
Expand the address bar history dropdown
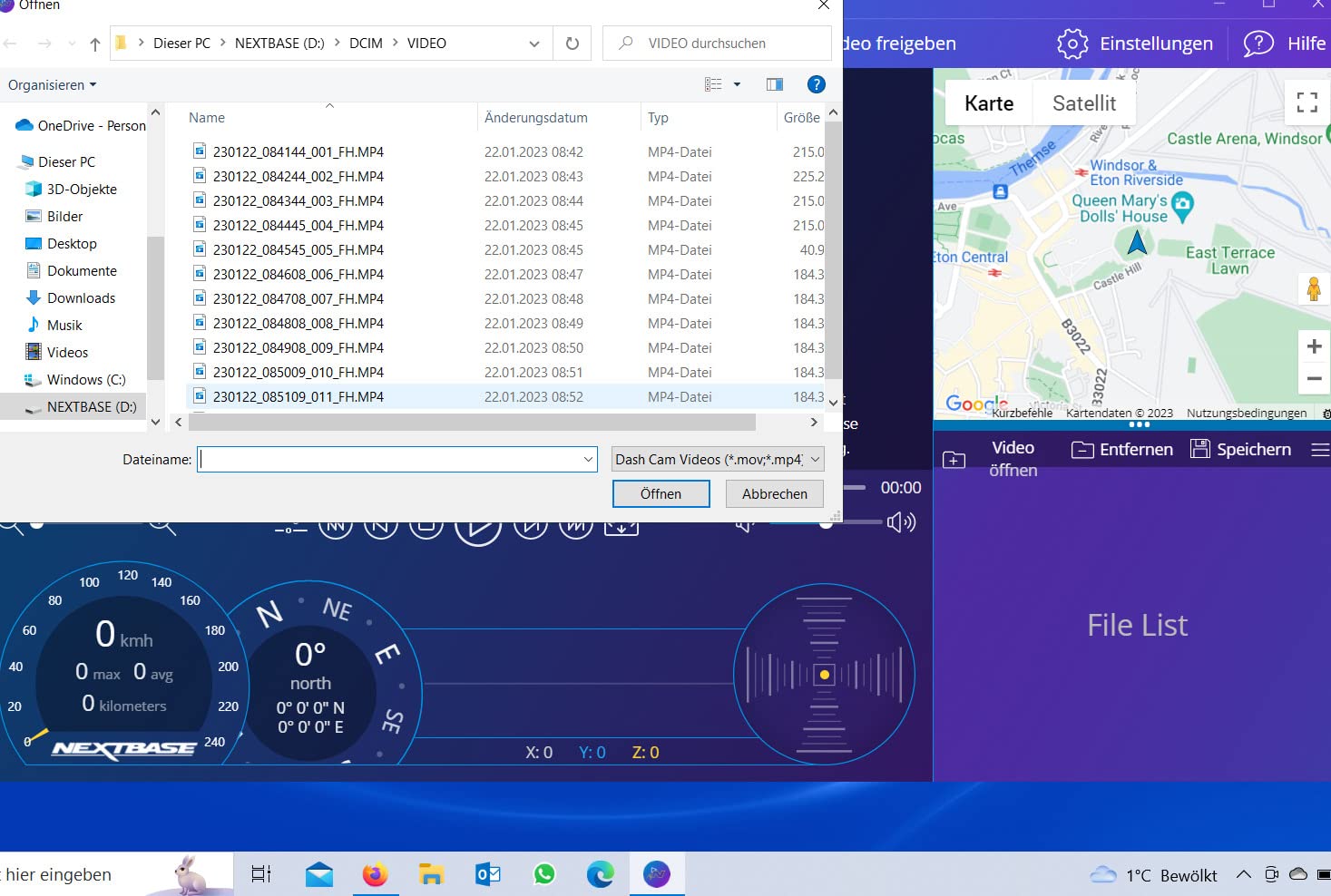(x=534, y=44)
